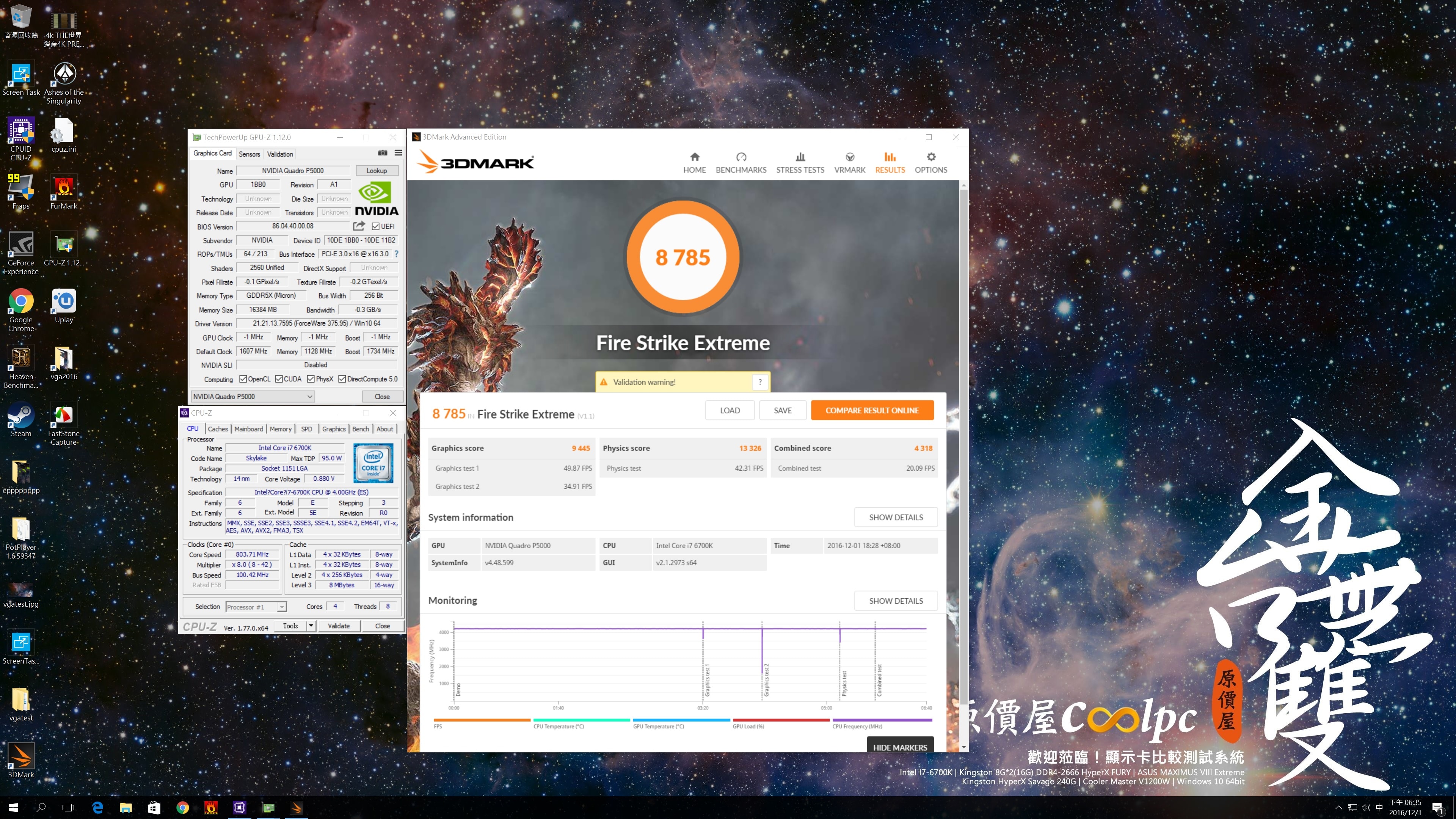Switch to GPU-Z Sensors tab
The height and width of the screenshot is (819, 1456).
coord(249,154)
